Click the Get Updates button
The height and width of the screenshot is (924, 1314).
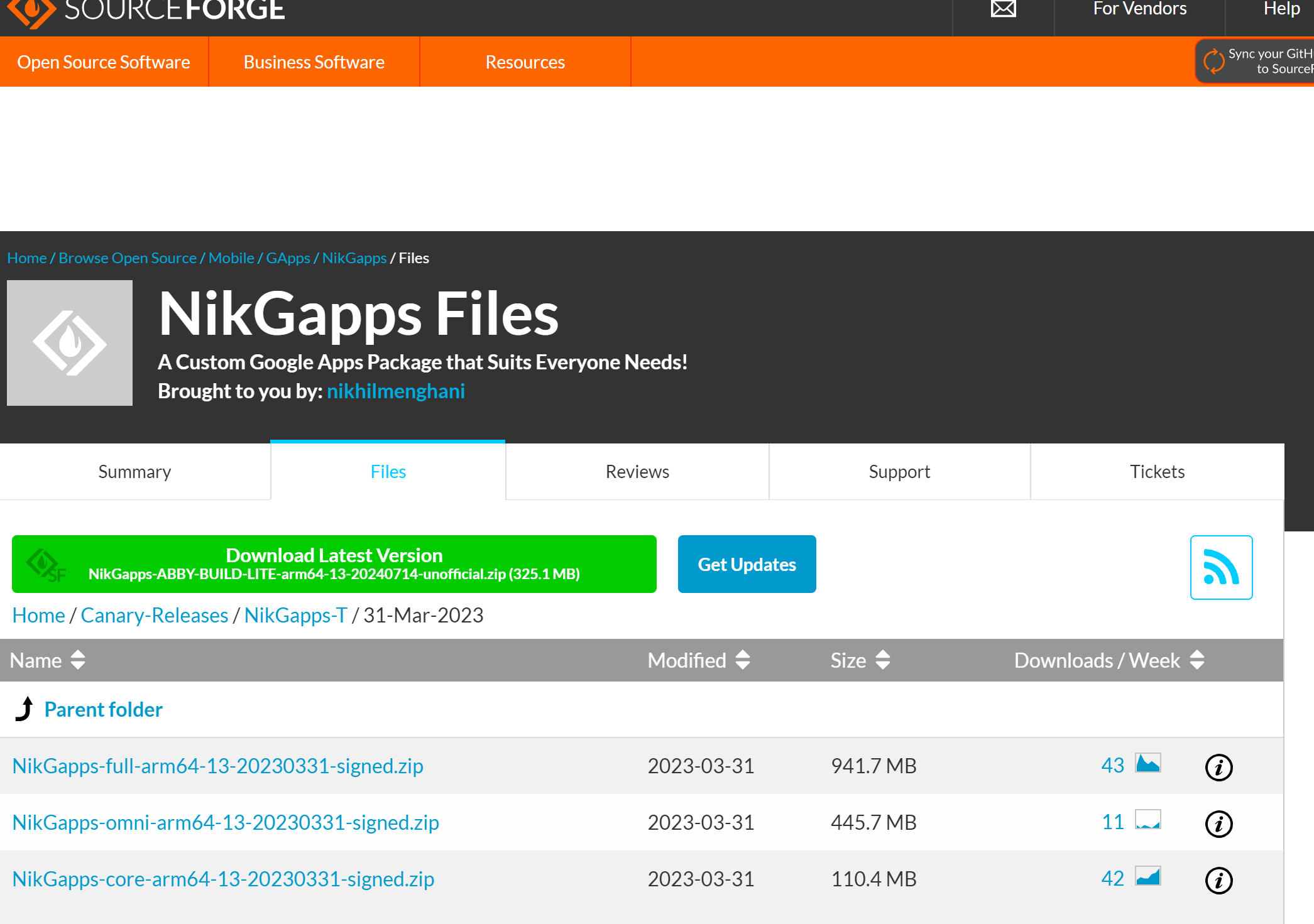[x=747, y=564]
